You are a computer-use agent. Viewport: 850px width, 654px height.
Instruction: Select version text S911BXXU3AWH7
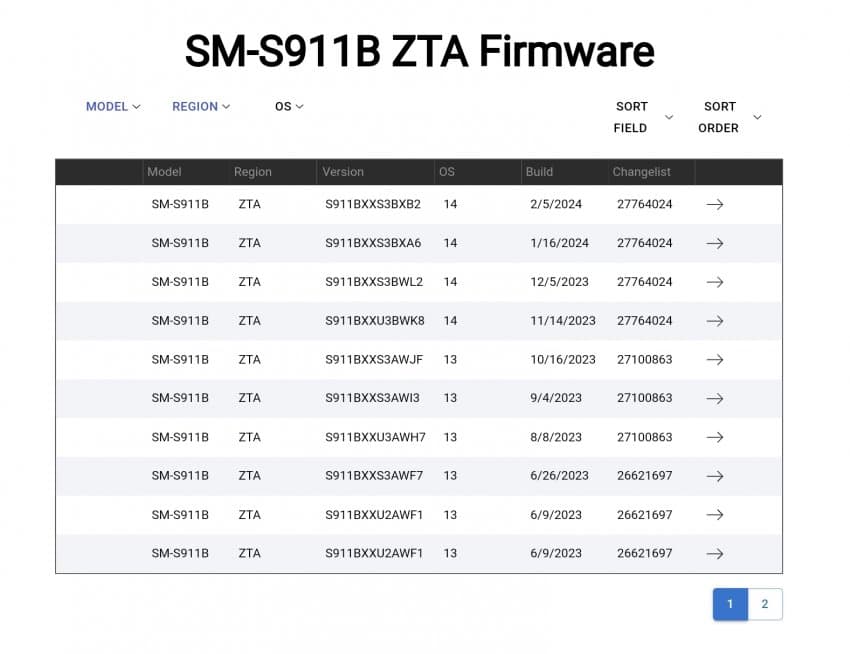click(375, 437)
